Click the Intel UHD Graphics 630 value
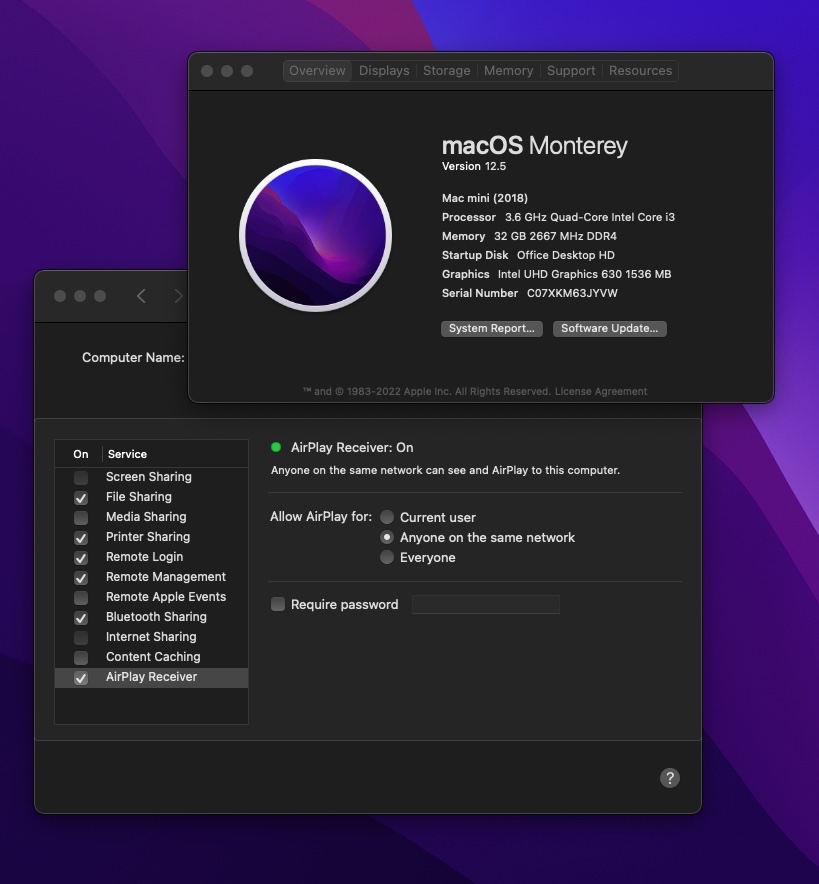This screenshot has height=884, width=819. [x=585, y=275]
